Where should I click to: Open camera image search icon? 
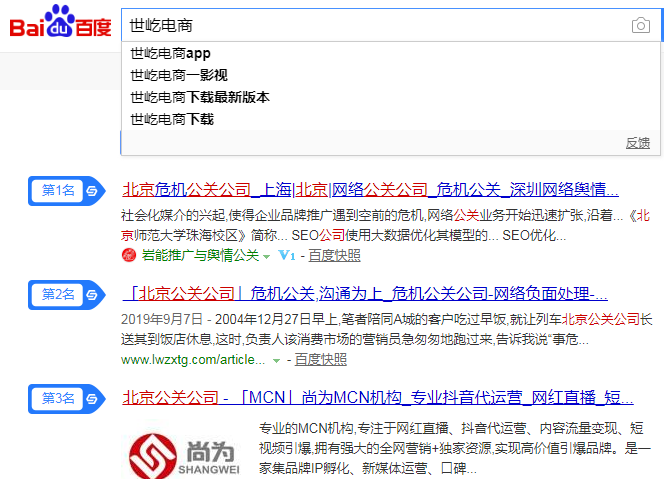click(x=641, y=25)
